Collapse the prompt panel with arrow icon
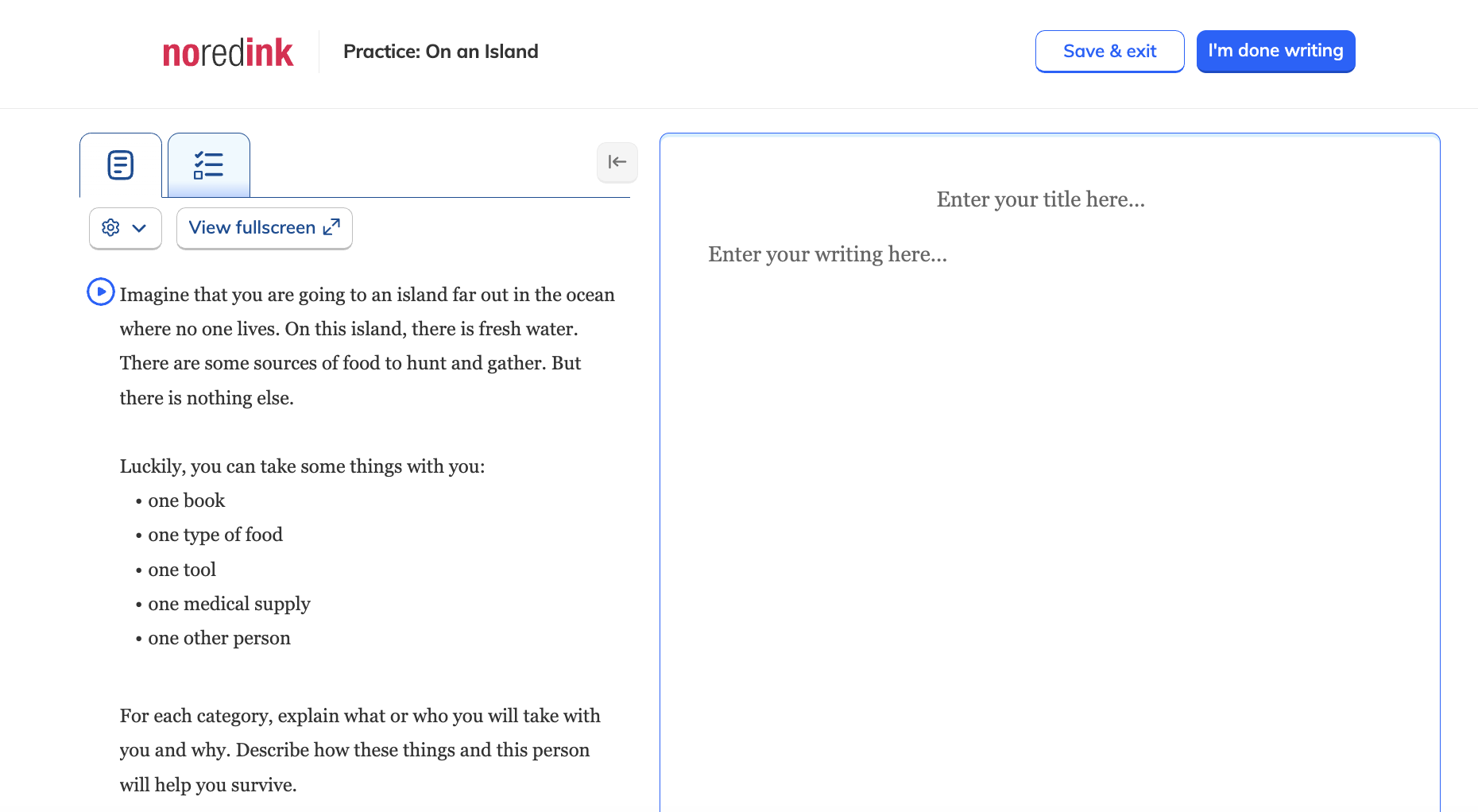The height and width of the screenshot is (812, 1478). pos(617,162)
